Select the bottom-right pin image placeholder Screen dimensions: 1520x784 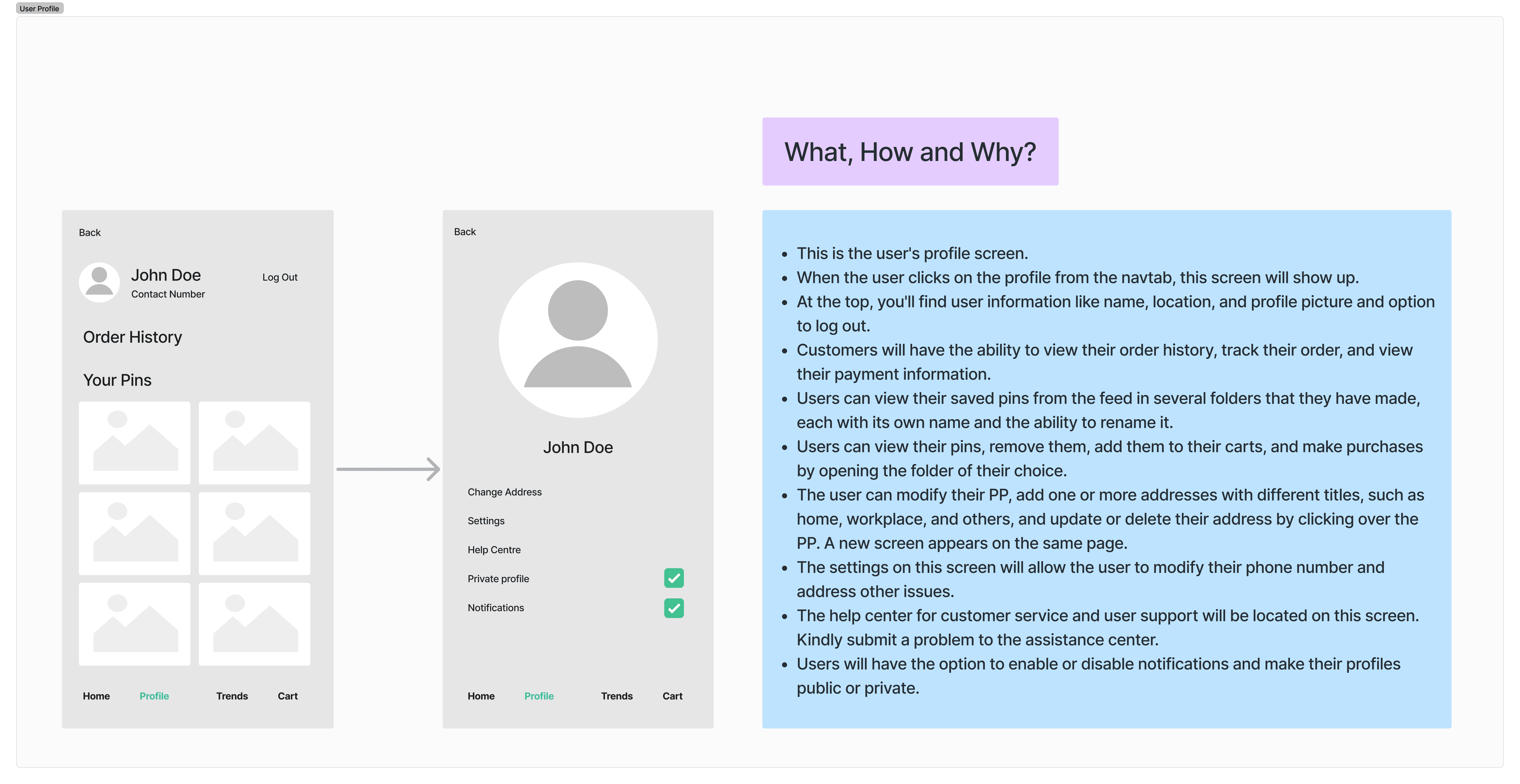click(254, 624)
